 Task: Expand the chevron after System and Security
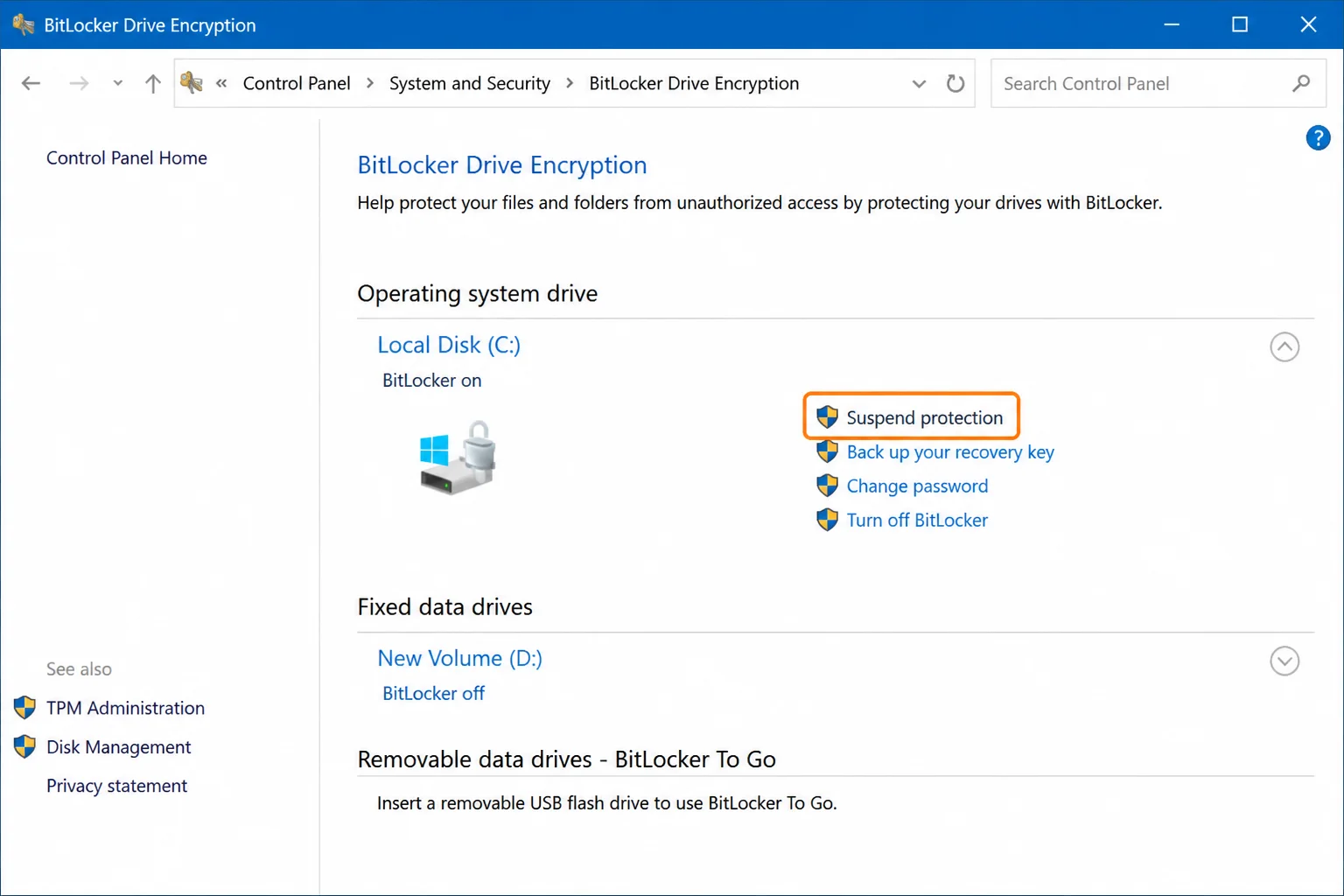pos(570,83)
